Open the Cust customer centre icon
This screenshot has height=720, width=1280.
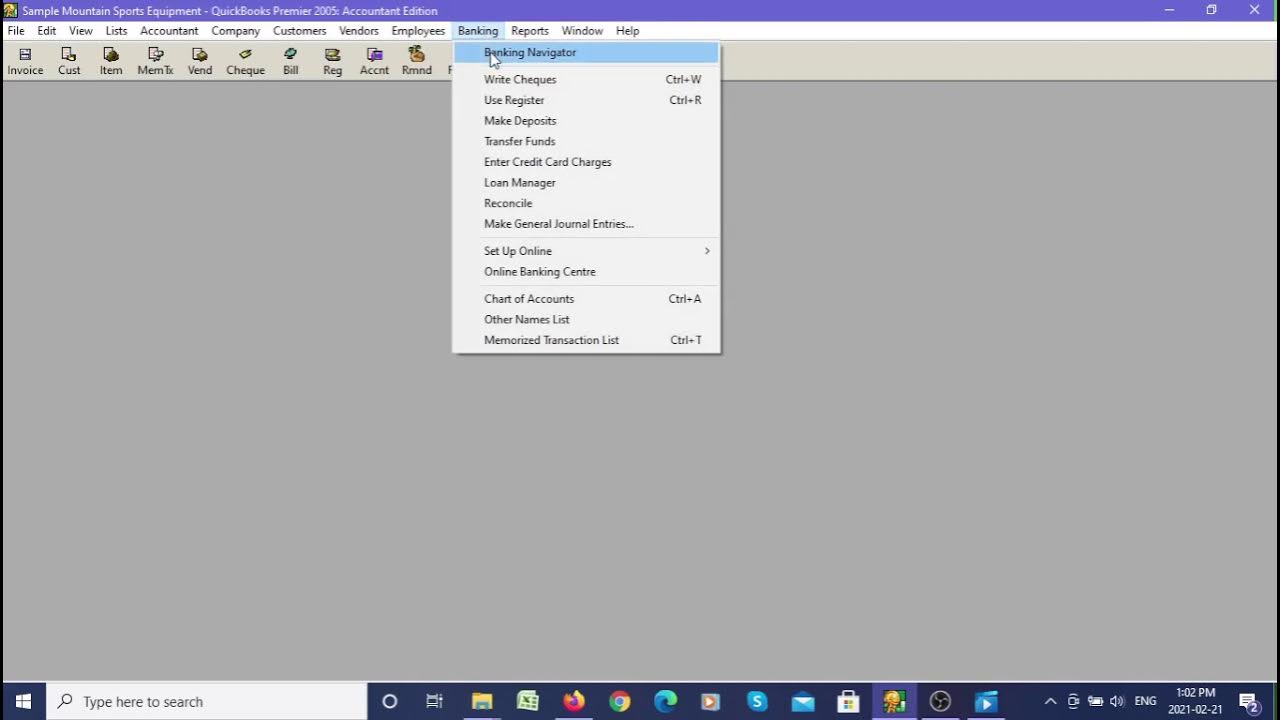tap(69, 61)
